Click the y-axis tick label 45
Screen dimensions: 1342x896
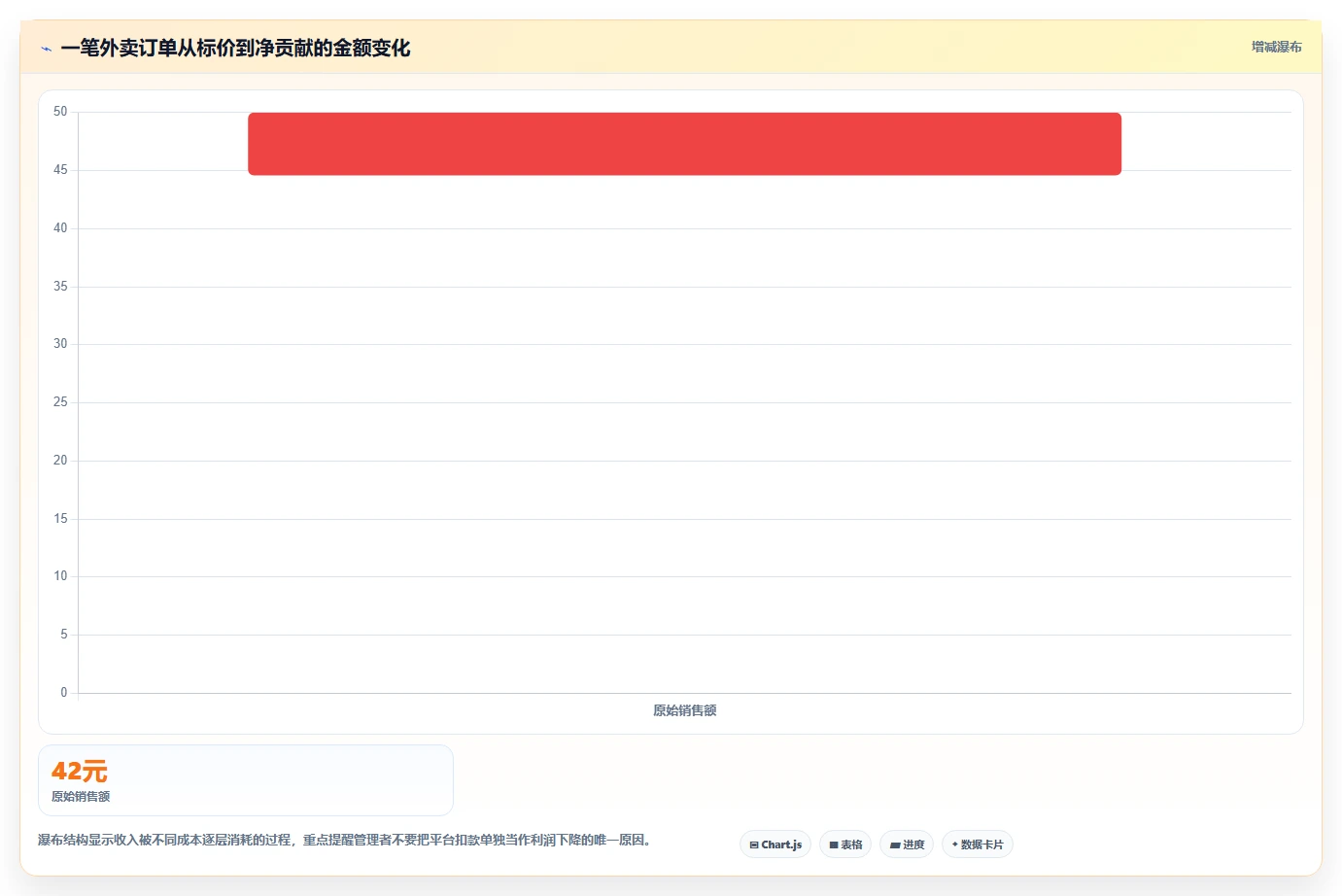click(x=60, y=170)
